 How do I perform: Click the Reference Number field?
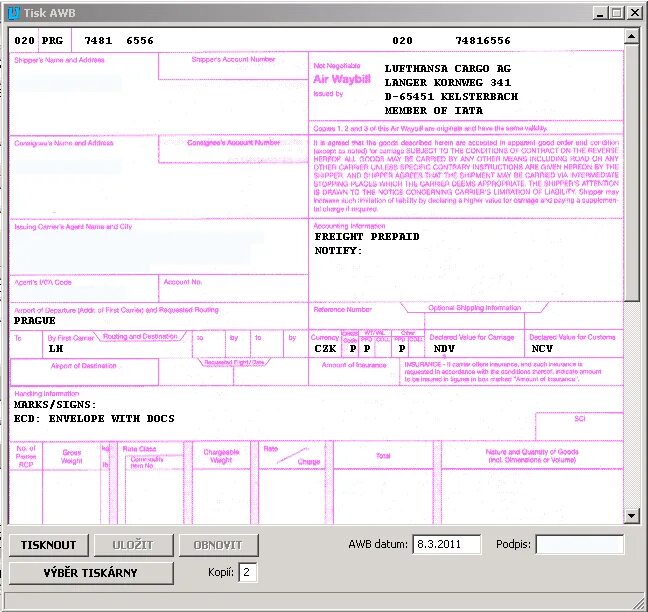click(x=367, y=317)
